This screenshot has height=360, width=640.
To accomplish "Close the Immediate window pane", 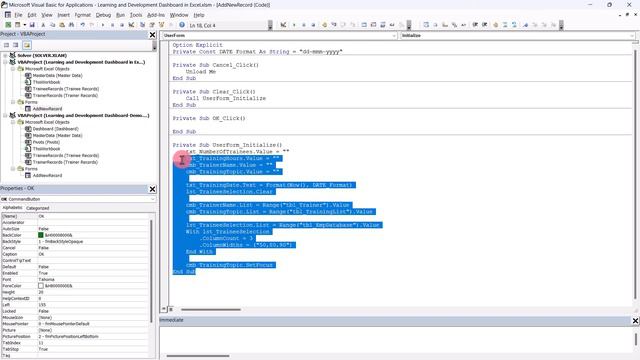I will point(635,321).
